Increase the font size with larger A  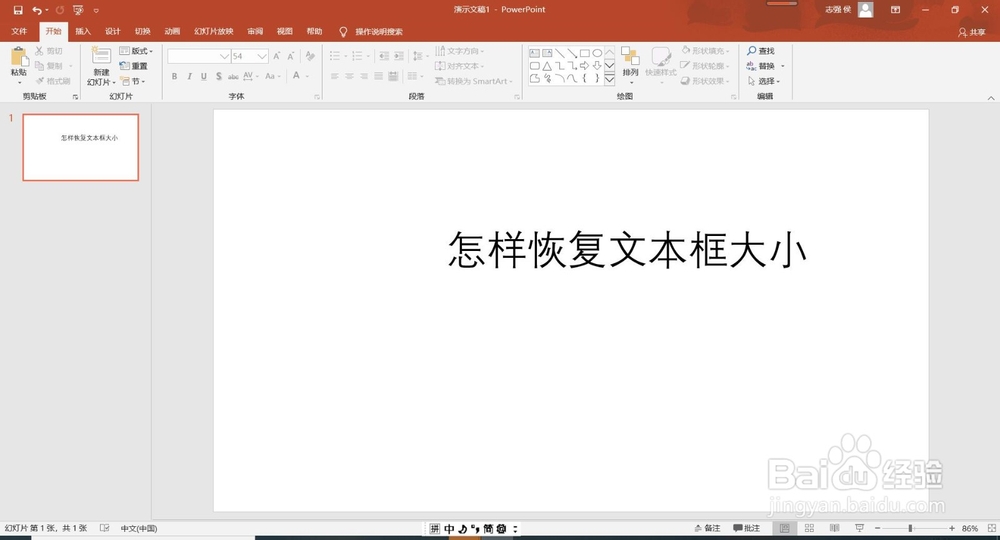click(x=277, y=56)
